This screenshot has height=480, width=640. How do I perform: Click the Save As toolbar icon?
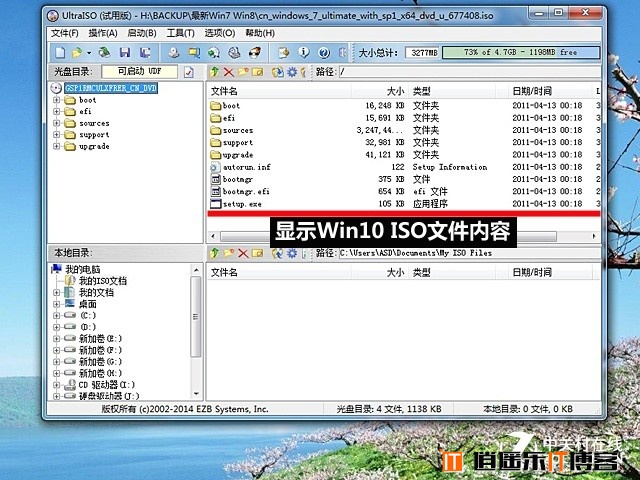[145, 52]
